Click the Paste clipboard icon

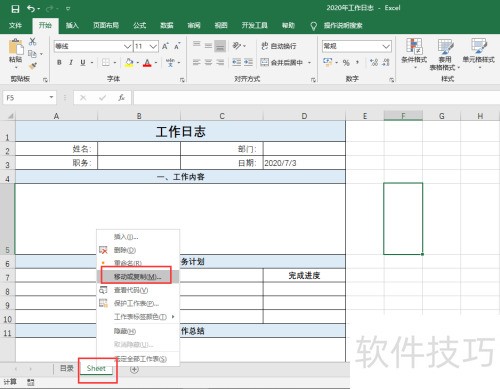16,47
